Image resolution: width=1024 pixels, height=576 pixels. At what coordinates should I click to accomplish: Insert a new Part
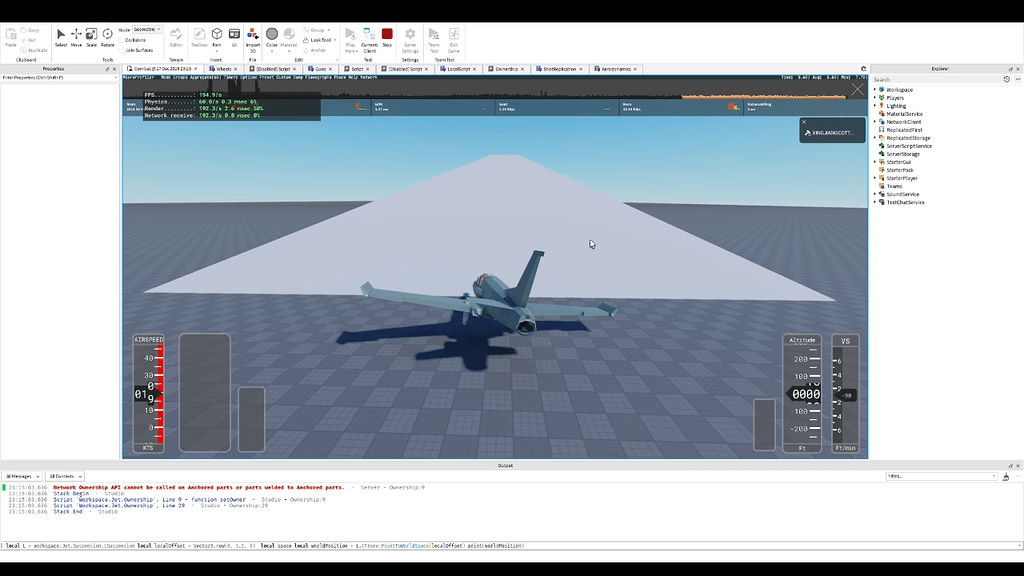pos(216,33)
